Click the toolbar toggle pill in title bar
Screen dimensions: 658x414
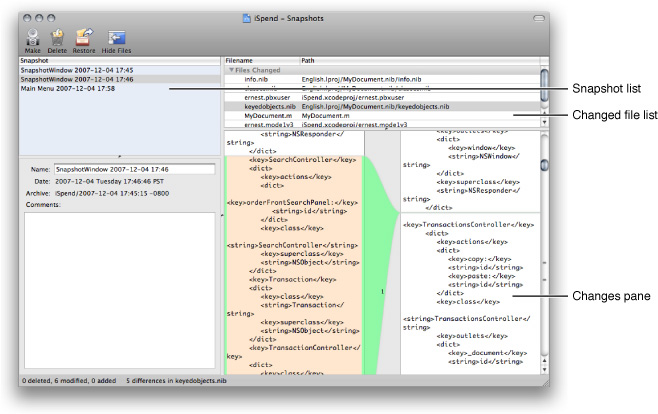pyautogui.click(x=538, y=18)
